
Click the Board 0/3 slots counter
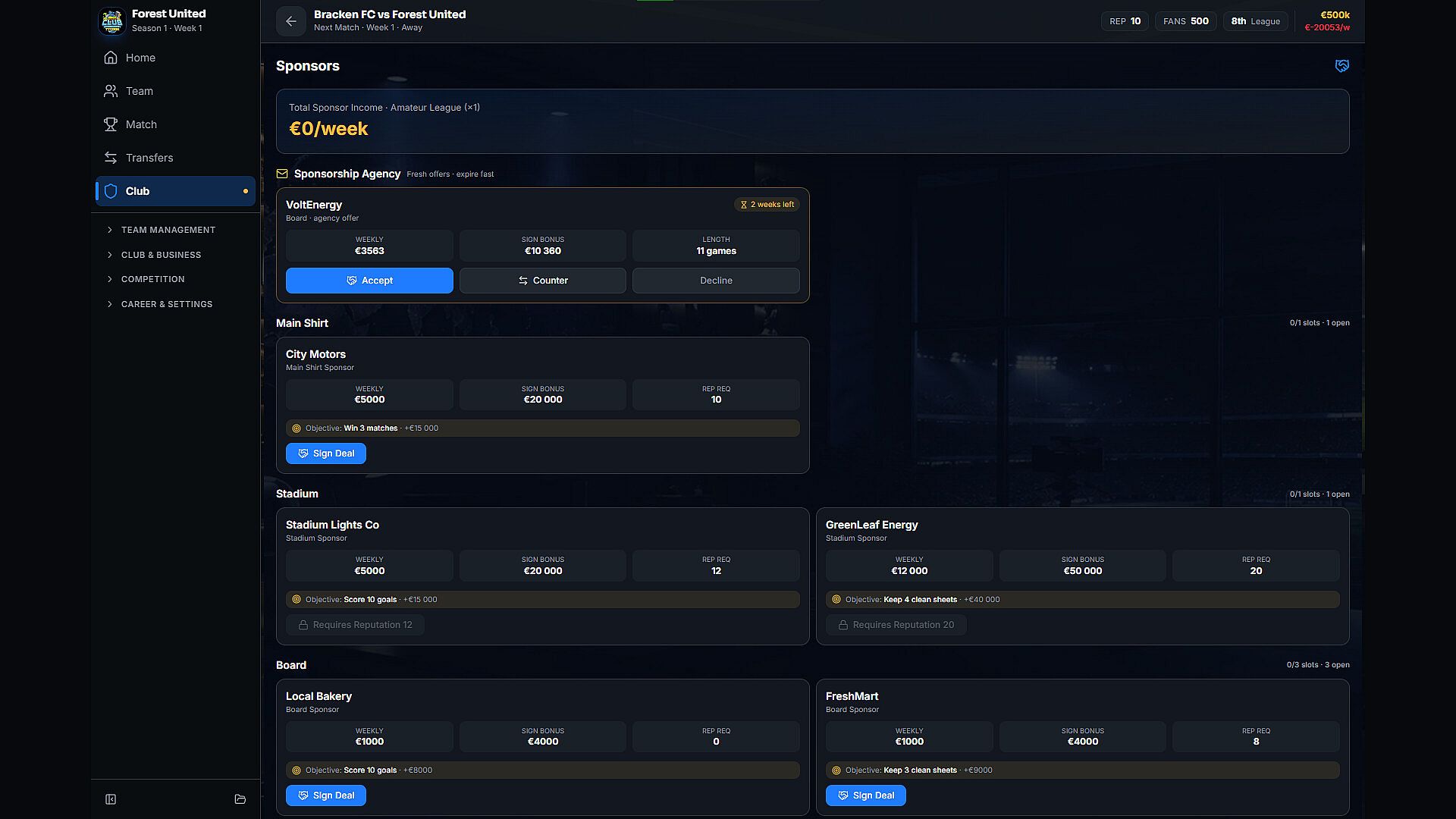coord(1318,665)
